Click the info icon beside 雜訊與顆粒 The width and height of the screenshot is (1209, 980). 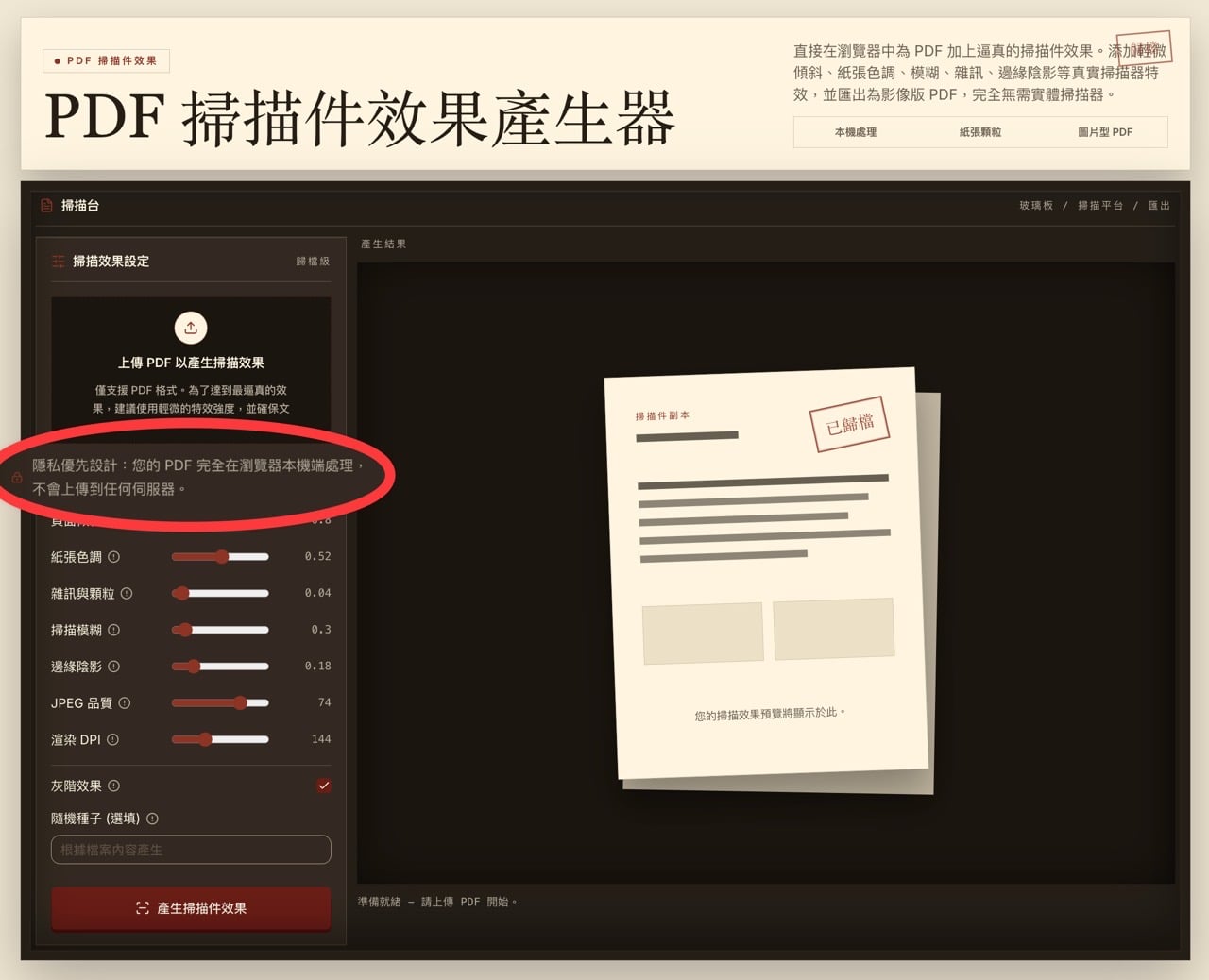tap(127, 594)
